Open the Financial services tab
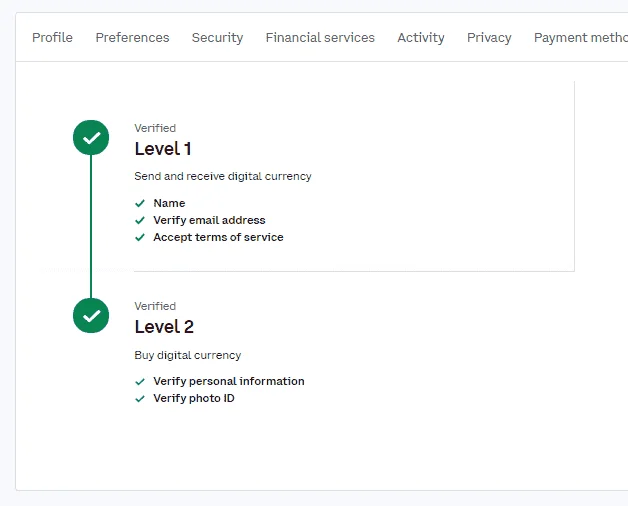Image resolution: width=628 pixels, height=506 pixels. click(x=320, y=38)
